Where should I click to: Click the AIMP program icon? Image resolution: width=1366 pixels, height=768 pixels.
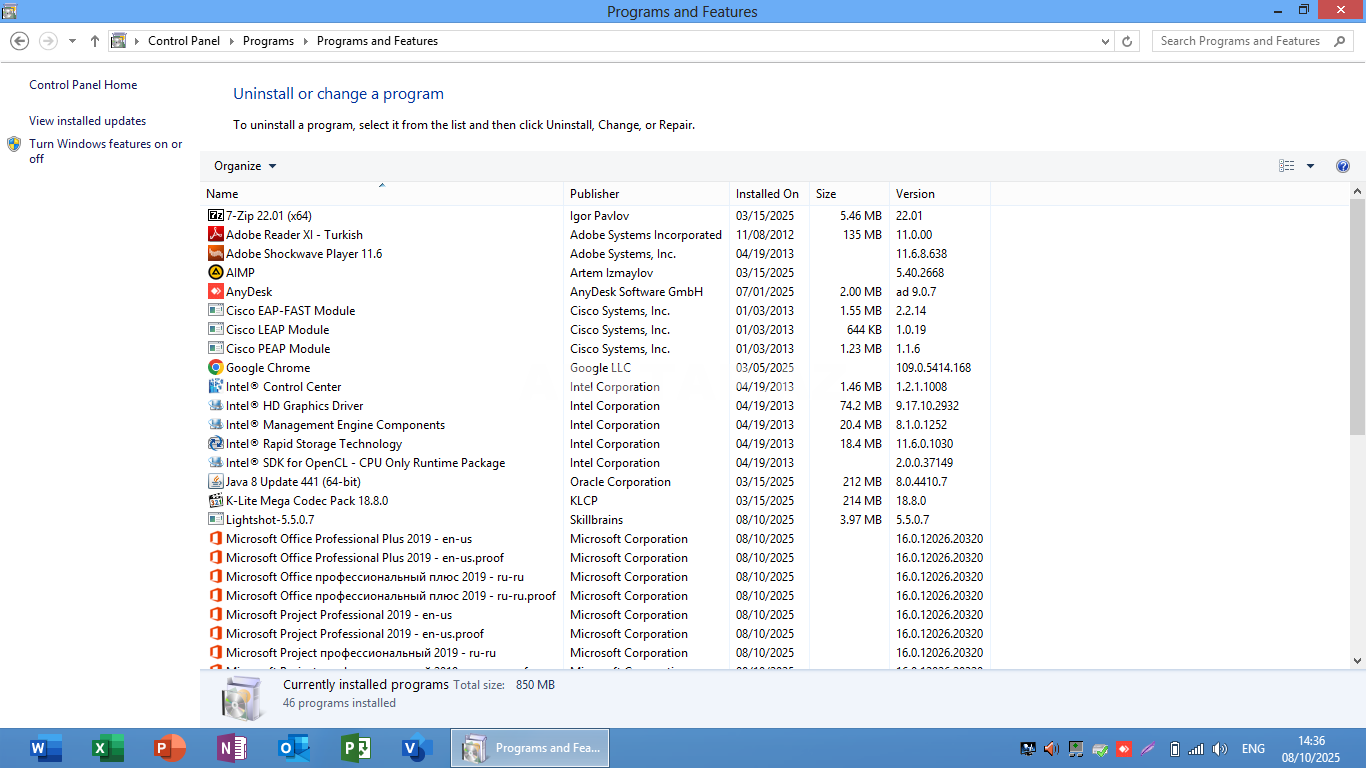click(x=215, y=272)
